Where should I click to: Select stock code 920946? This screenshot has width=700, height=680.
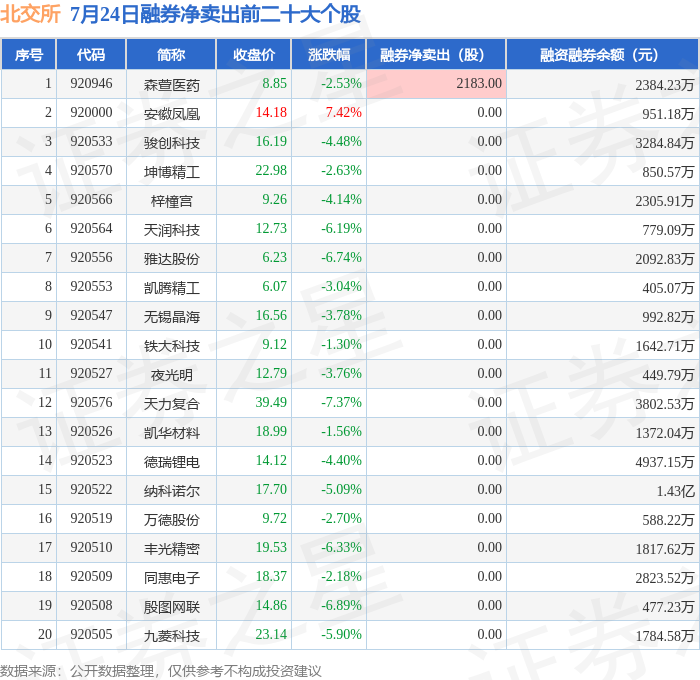[x=91, y=83]
